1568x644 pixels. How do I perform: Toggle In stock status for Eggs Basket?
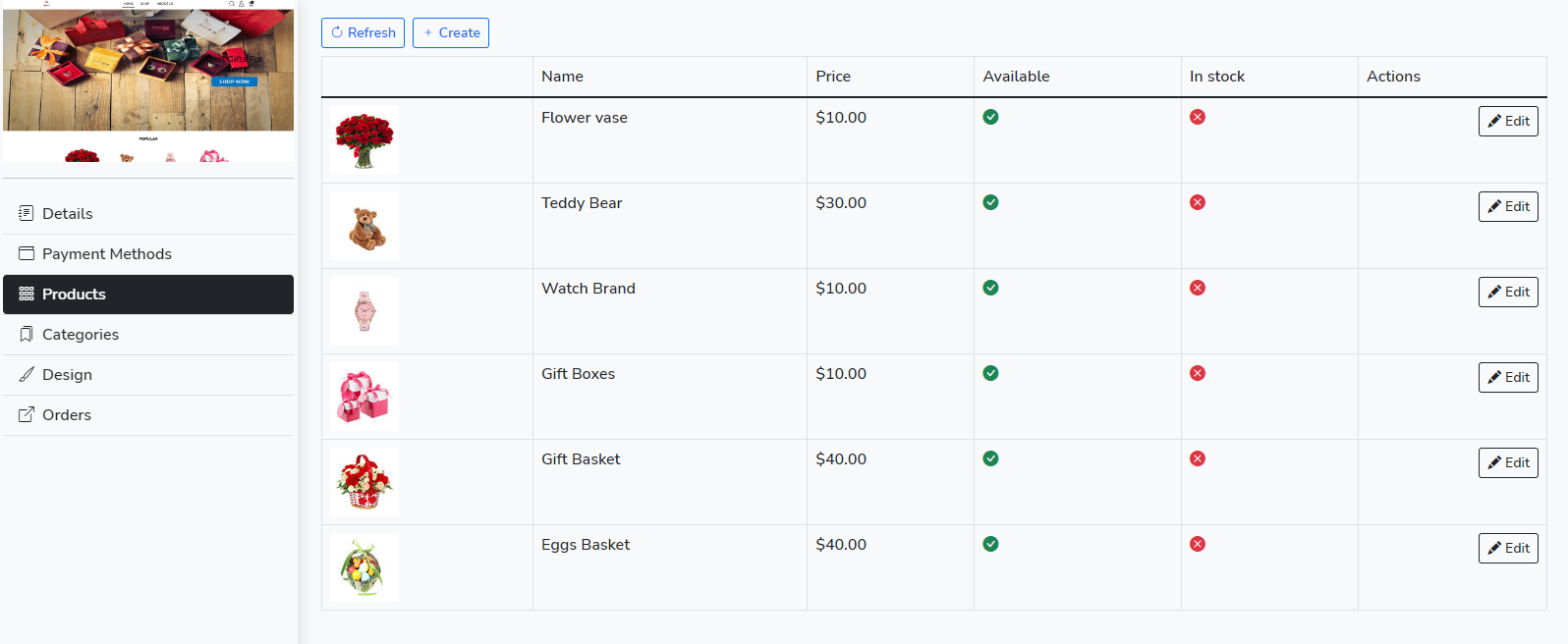click(1198, 544)
